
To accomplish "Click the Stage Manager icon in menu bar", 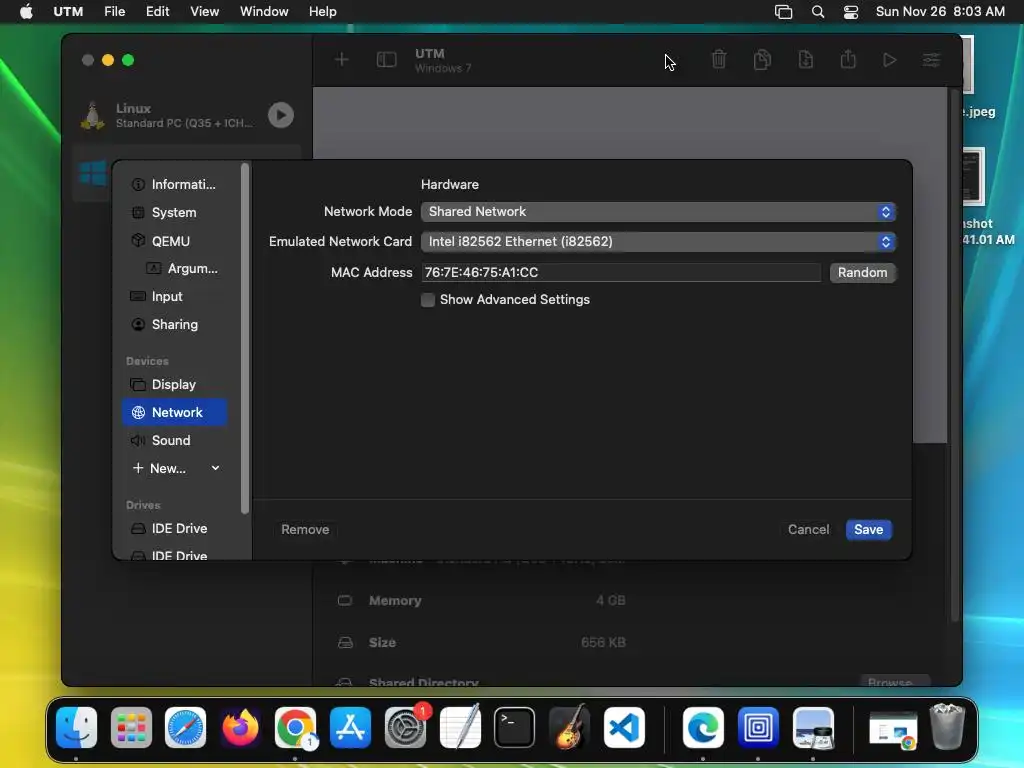I will 783,12.
